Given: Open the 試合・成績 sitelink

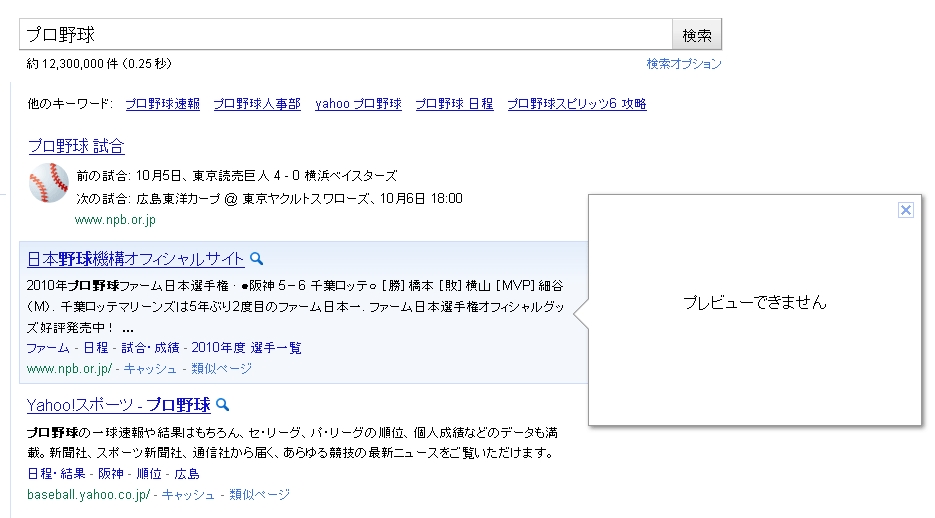Looking at the screenshot, I should tap(150, 348).
